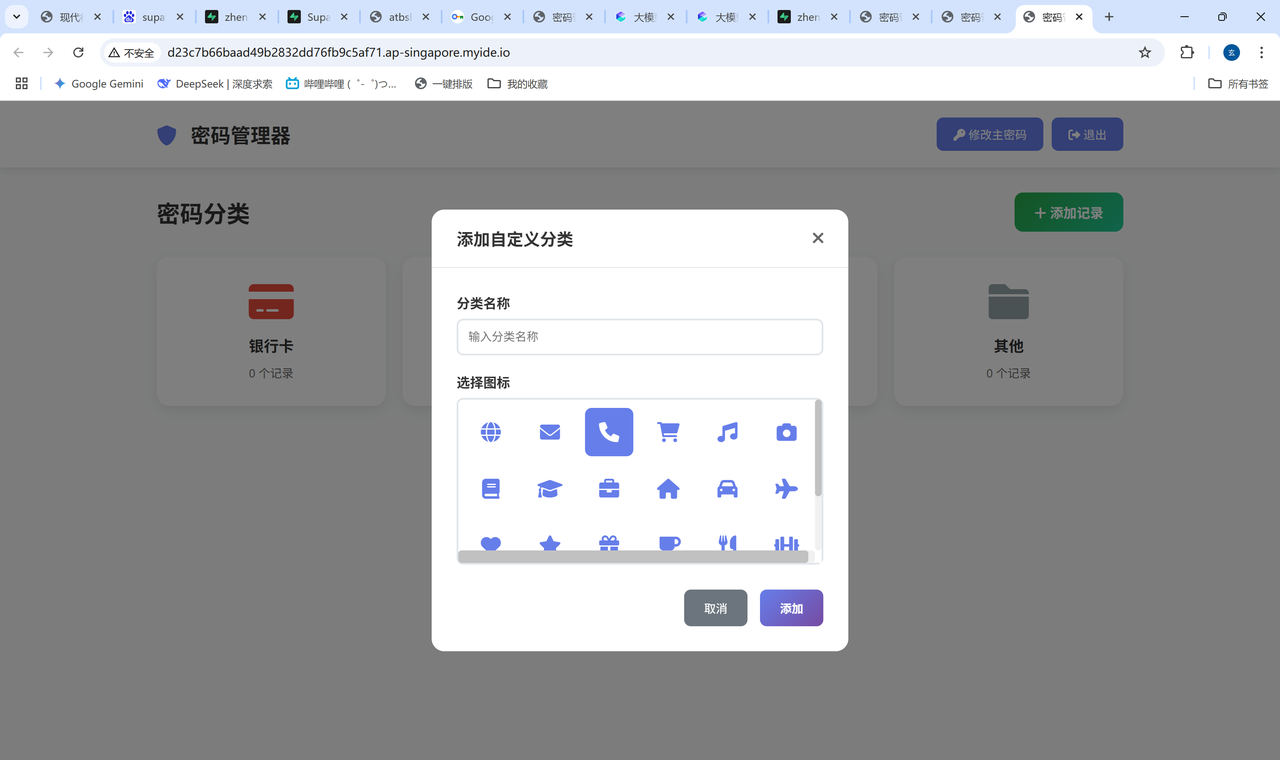This screenshot has height=760, width=1280.
Task: Open a new browser tab
Action: tap(1109, 17)
